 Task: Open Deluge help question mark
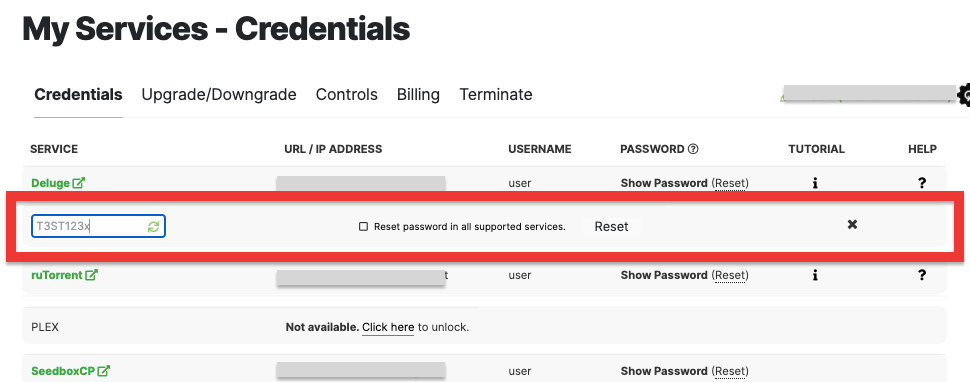point(922,183)
